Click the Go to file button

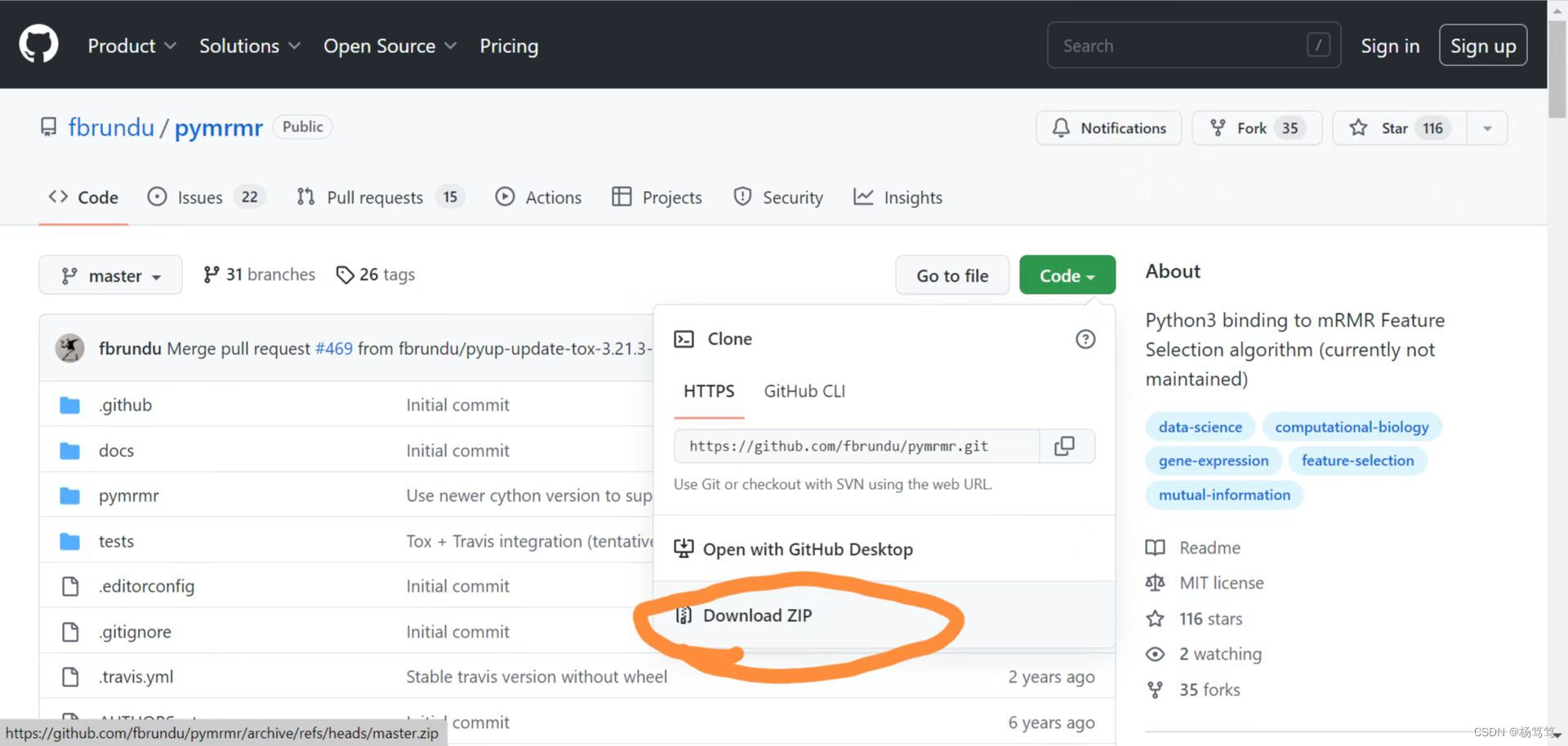pos(952,275)
